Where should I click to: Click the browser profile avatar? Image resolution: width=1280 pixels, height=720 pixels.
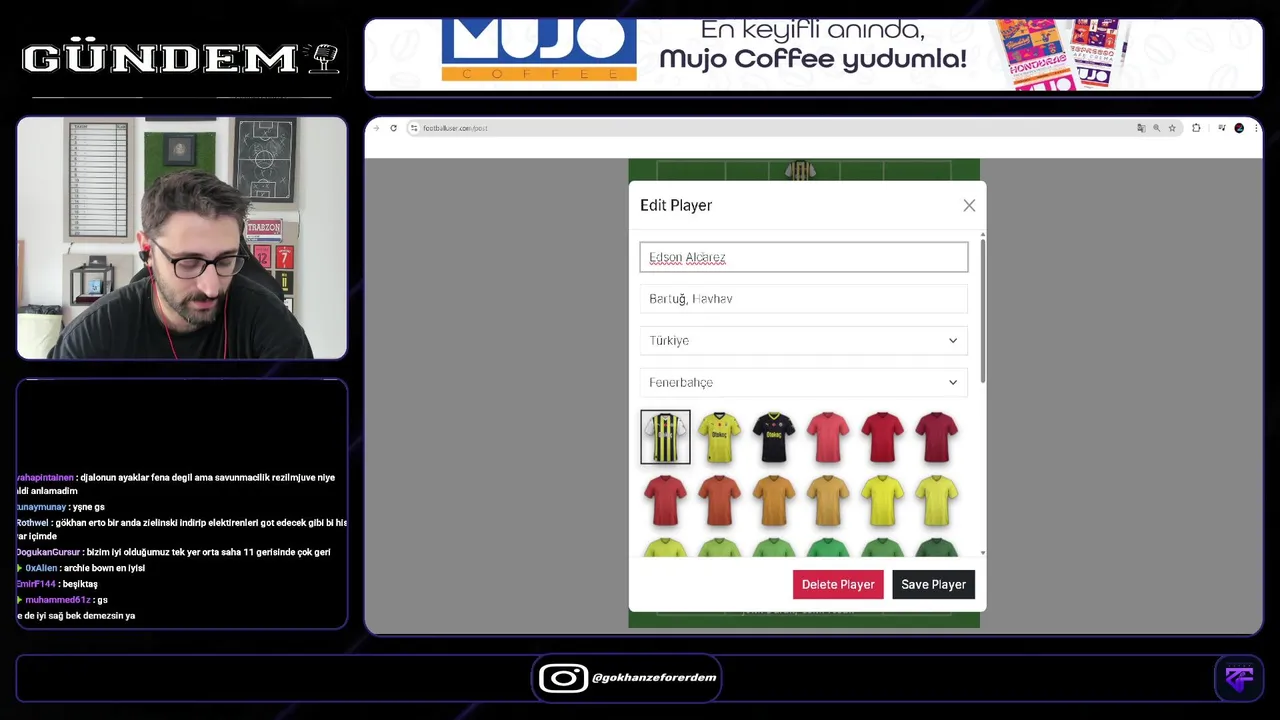(x=1239, y=128)
